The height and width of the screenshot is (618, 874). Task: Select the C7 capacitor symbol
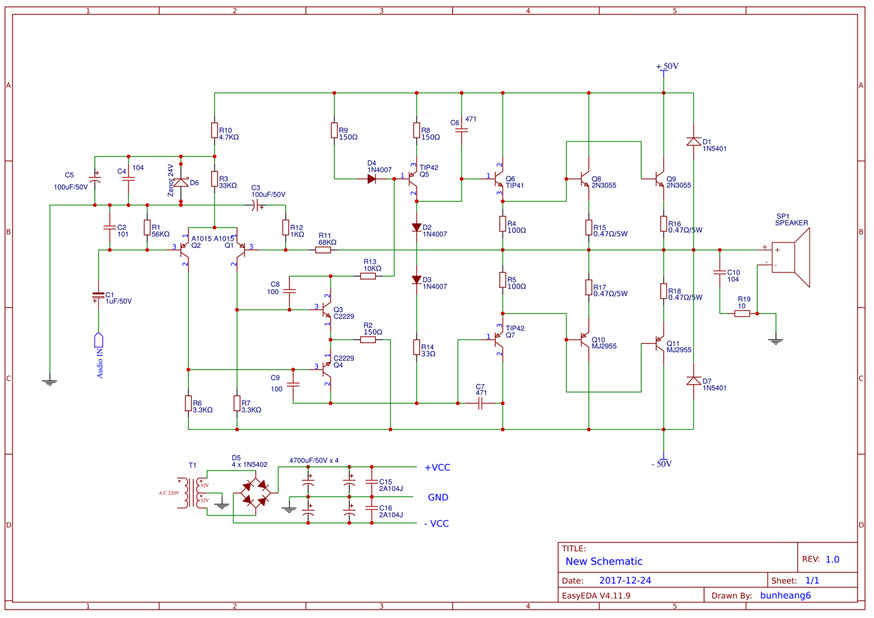480,403
